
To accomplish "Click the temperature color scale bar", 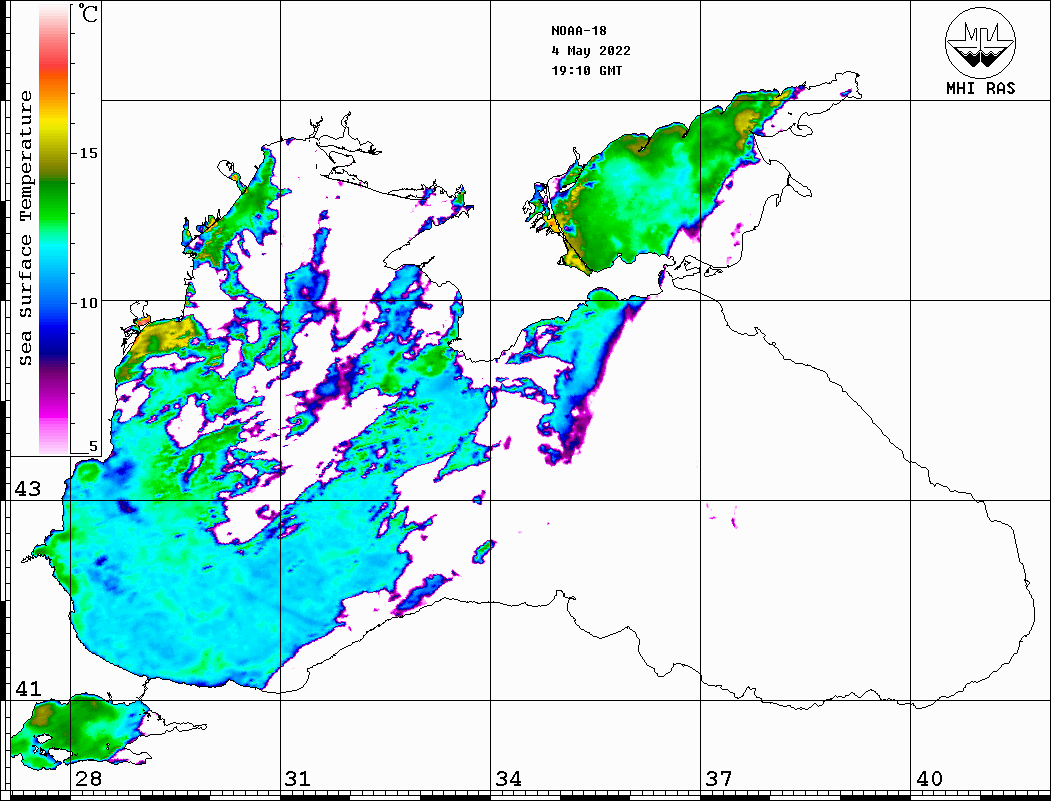I will 54,229.
